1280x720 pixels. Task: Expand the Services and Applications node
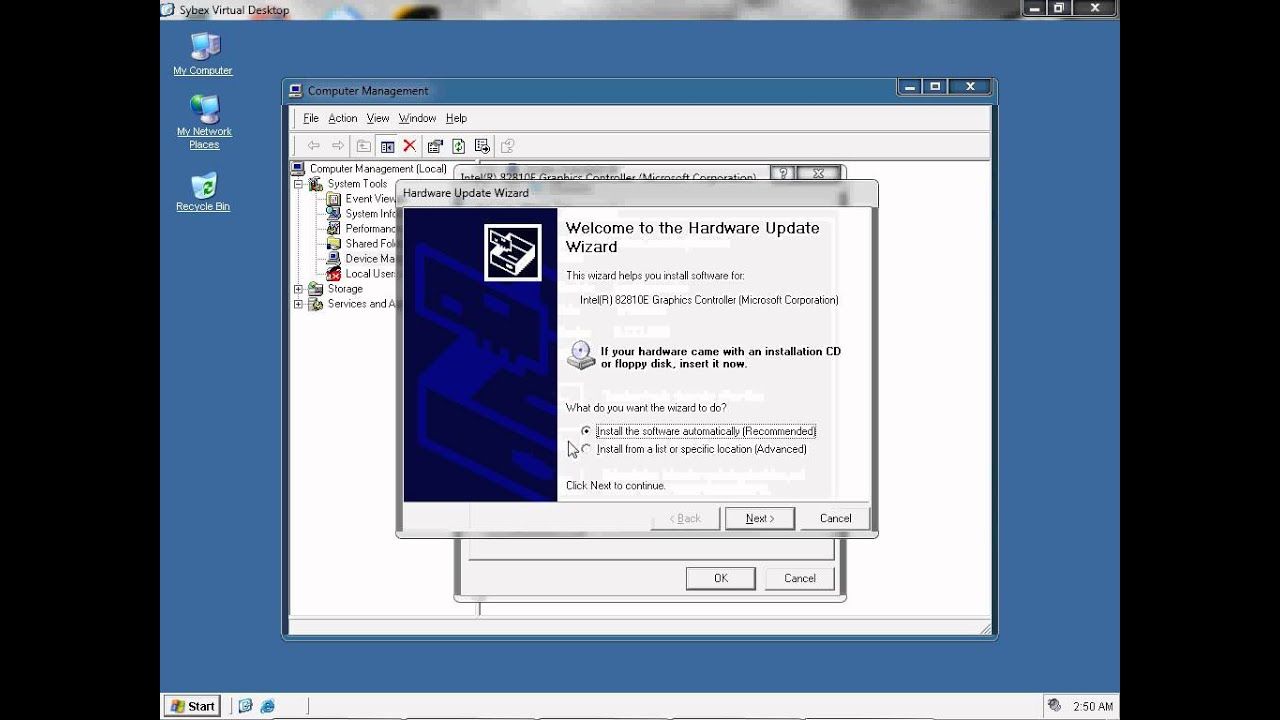tap(298, 304)
